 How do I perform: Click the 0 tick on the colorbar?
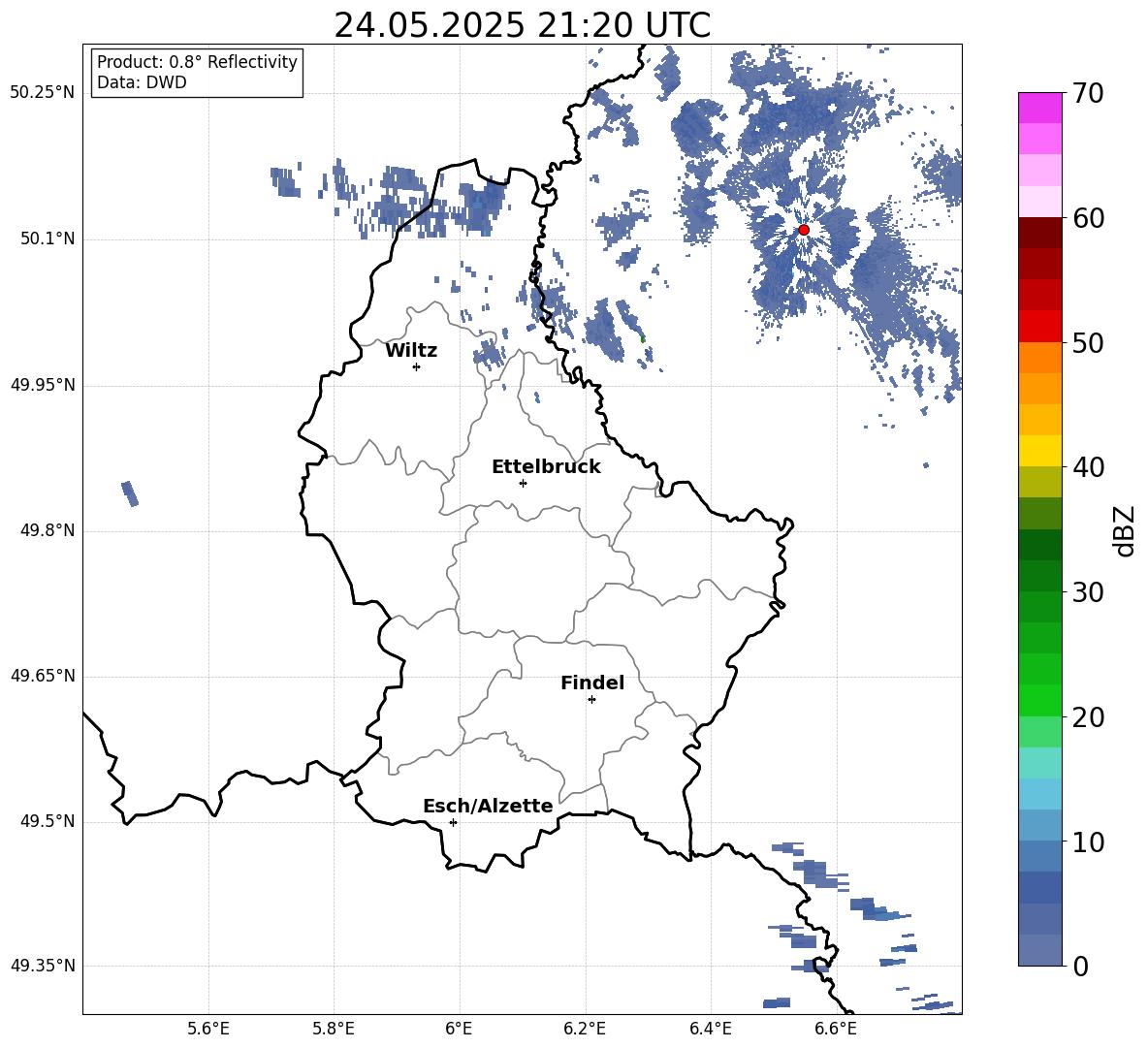1080,966
